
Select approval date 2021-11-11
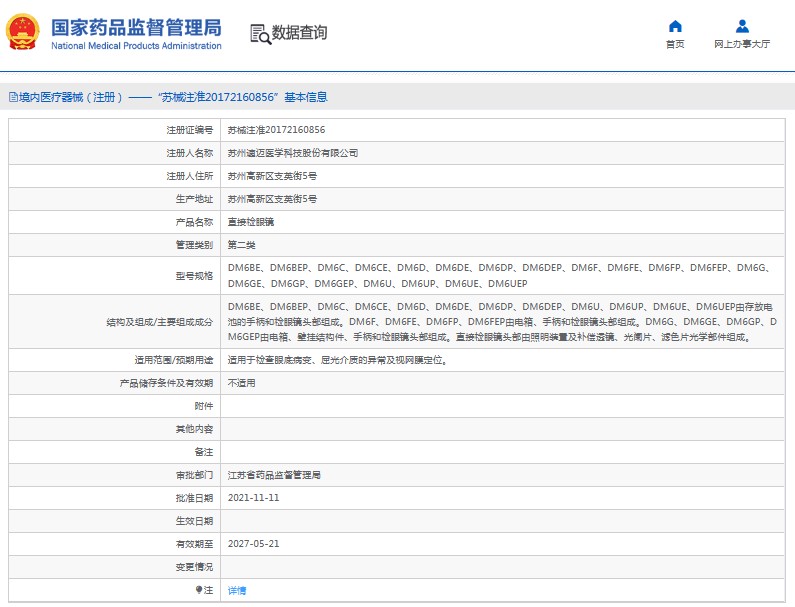point(254,497)
